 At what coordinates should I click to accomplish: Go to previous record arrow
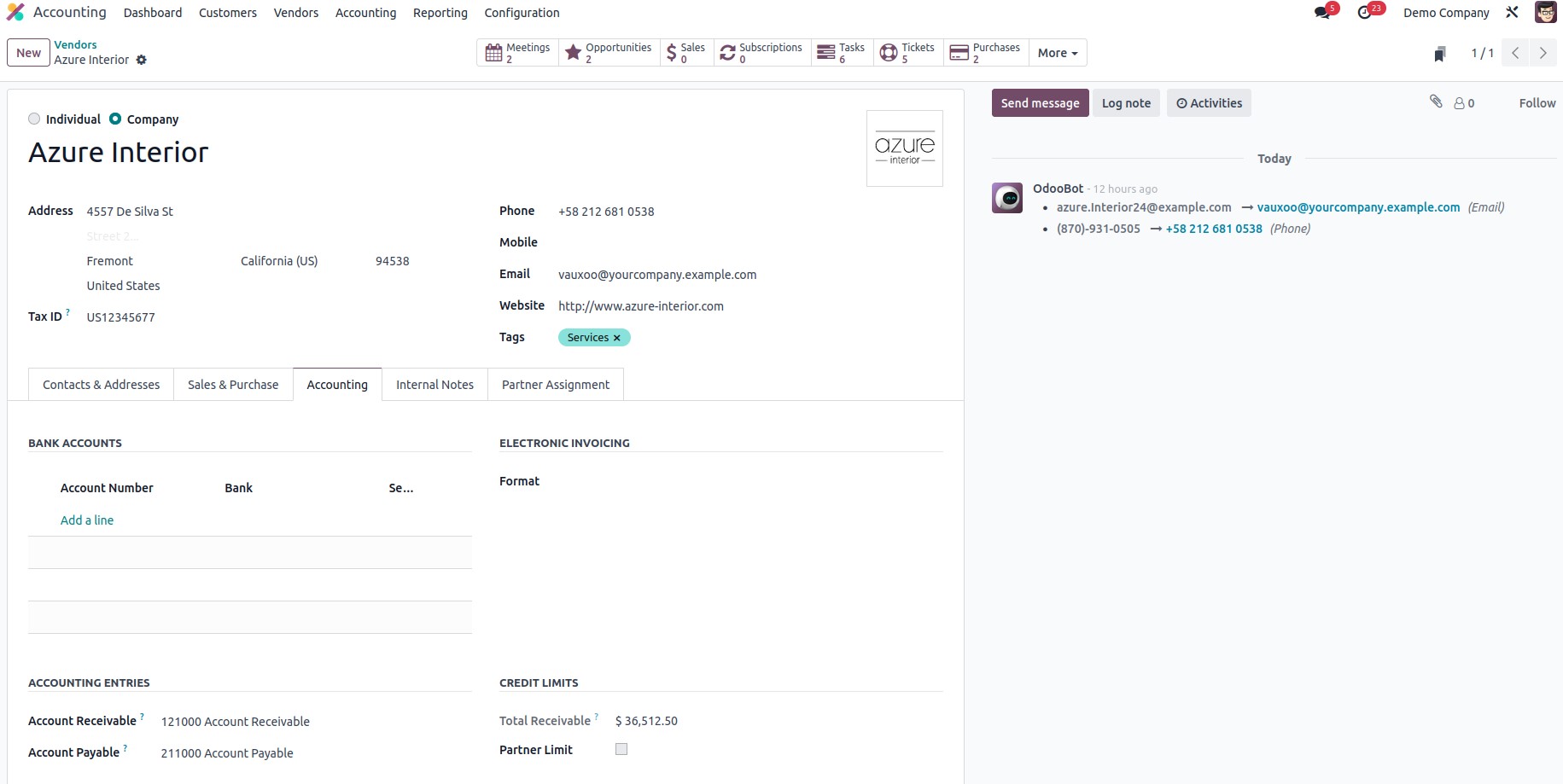click(1515, 53)
